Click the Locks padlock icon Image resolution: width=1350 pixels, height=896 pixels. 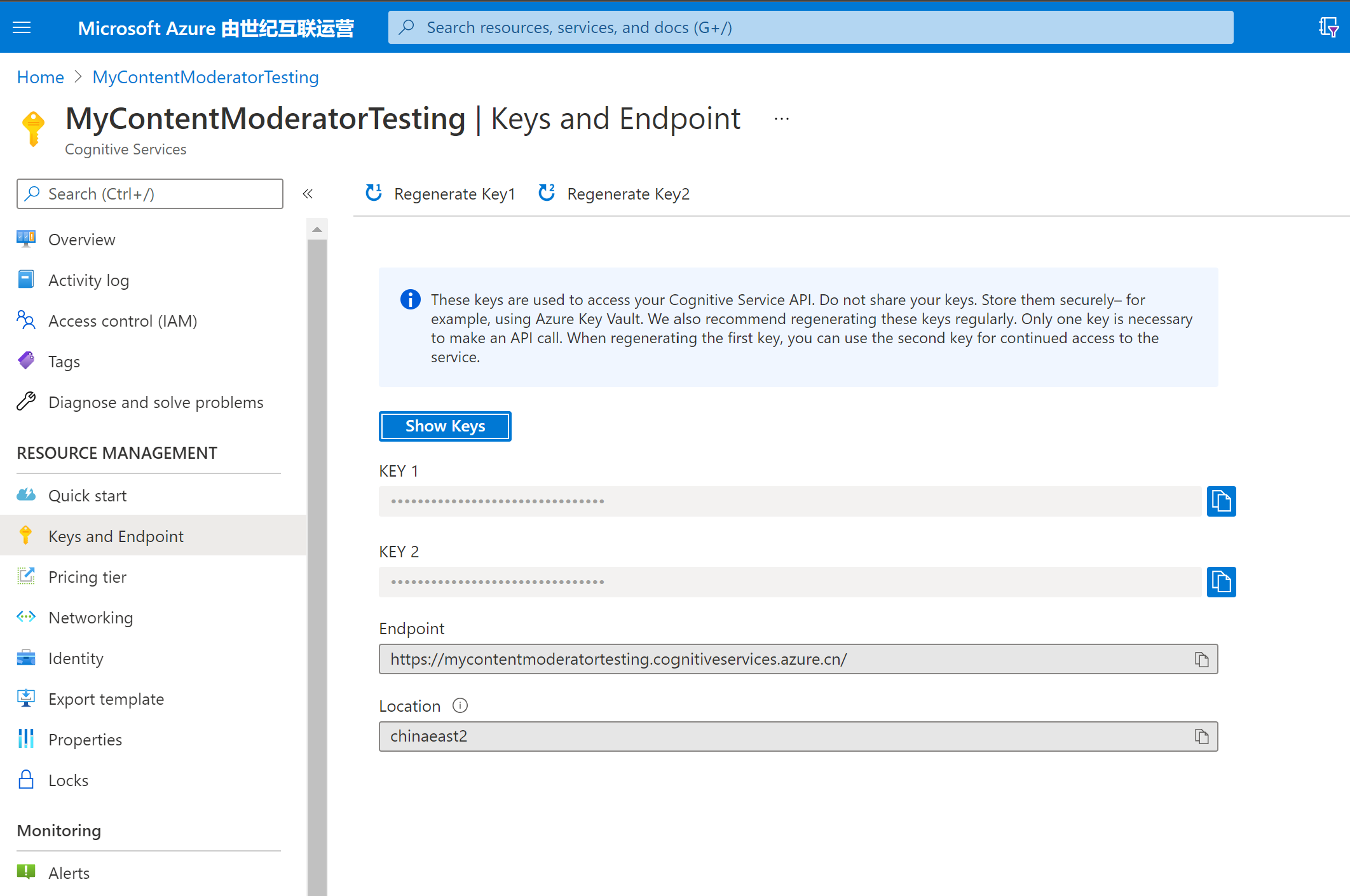26,780
